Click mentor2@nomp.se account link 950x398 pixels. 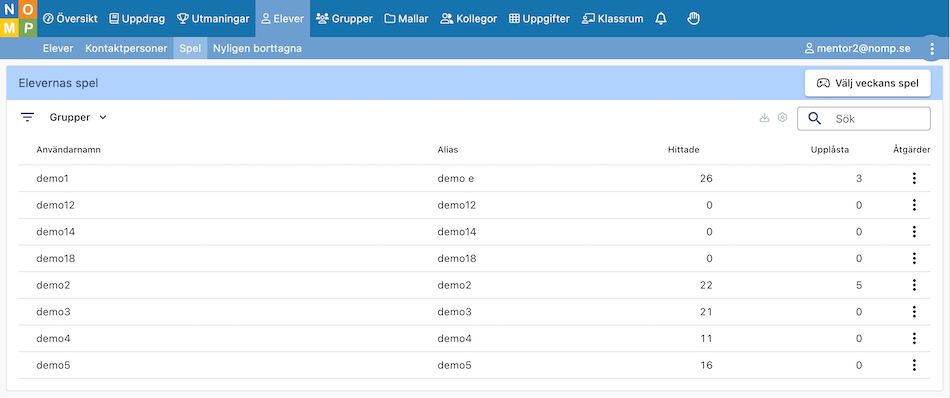point(857,48)
